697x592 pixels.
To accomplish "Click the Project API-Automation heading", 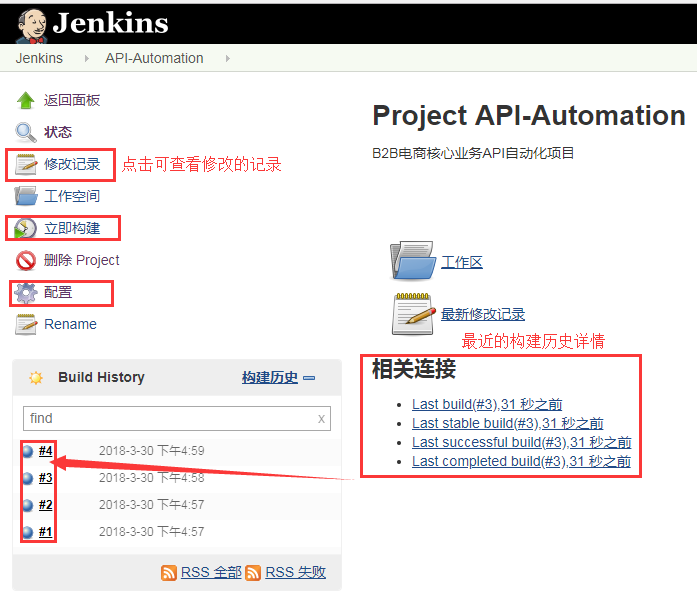I will pyautogui.click(x=529, y=116).
